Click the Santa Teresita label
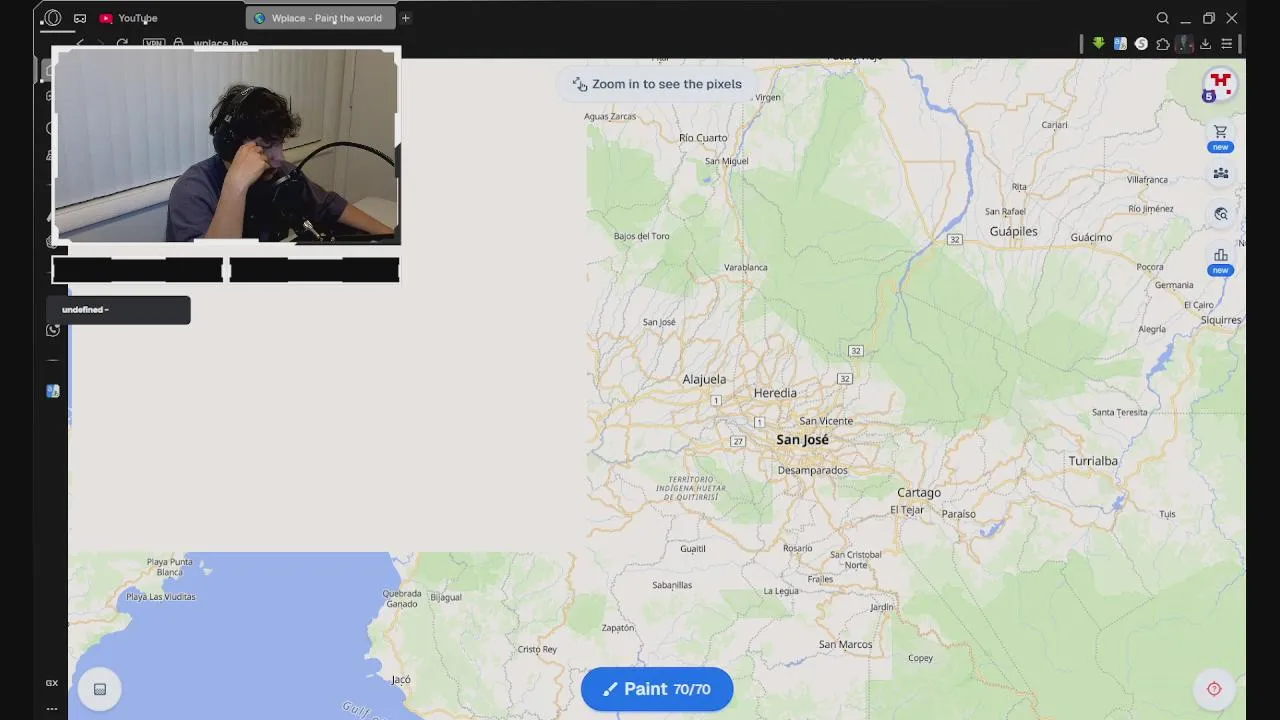 [x=1119, y=412]
